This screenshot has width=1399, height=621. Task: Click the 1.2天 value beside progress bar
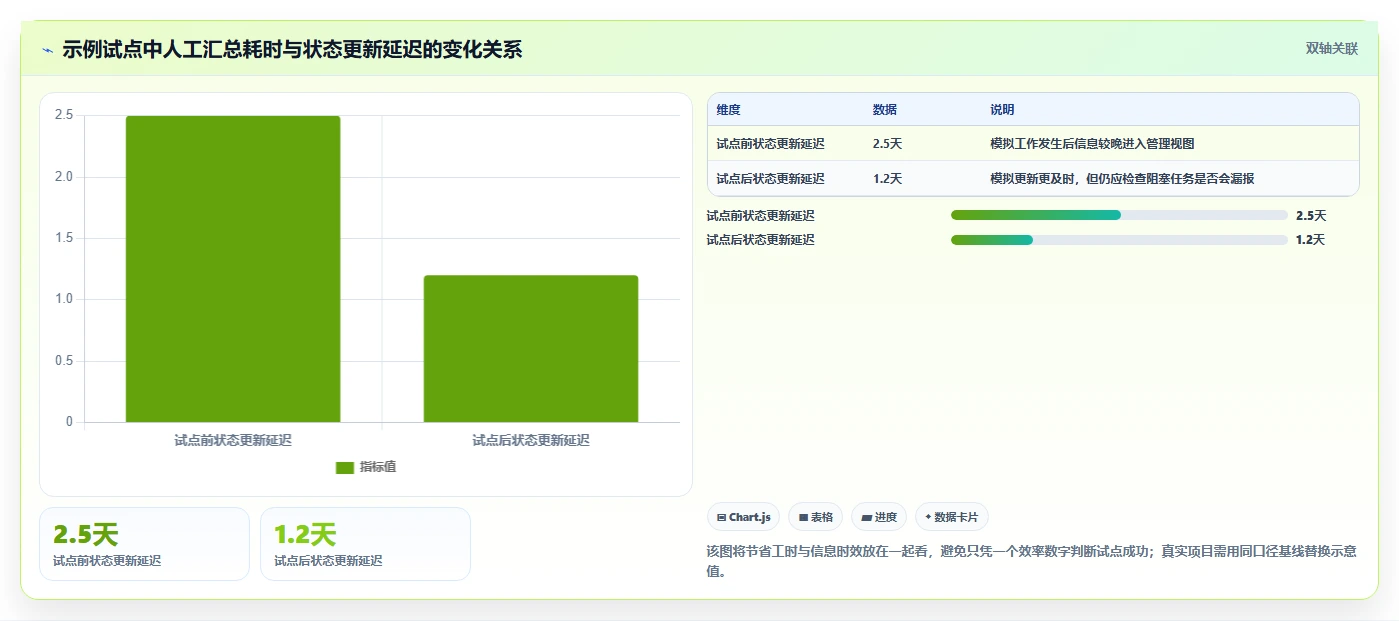(1310, 240)
